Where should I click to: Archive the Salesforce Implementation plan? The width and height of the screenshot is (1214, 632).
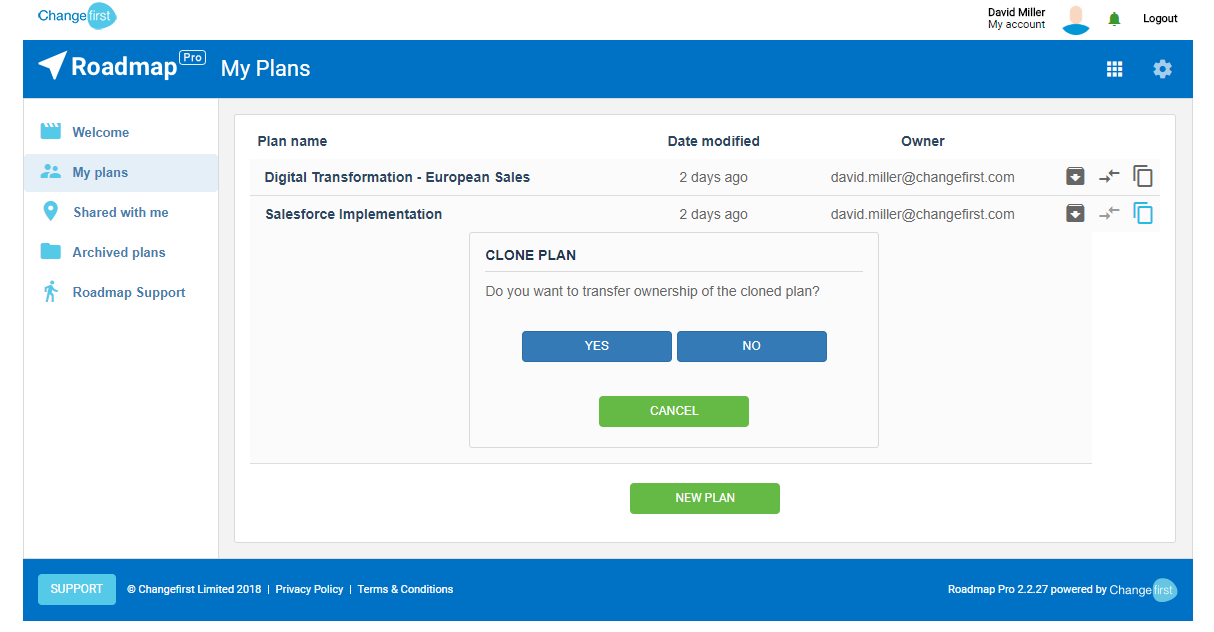coord(1075,213)
